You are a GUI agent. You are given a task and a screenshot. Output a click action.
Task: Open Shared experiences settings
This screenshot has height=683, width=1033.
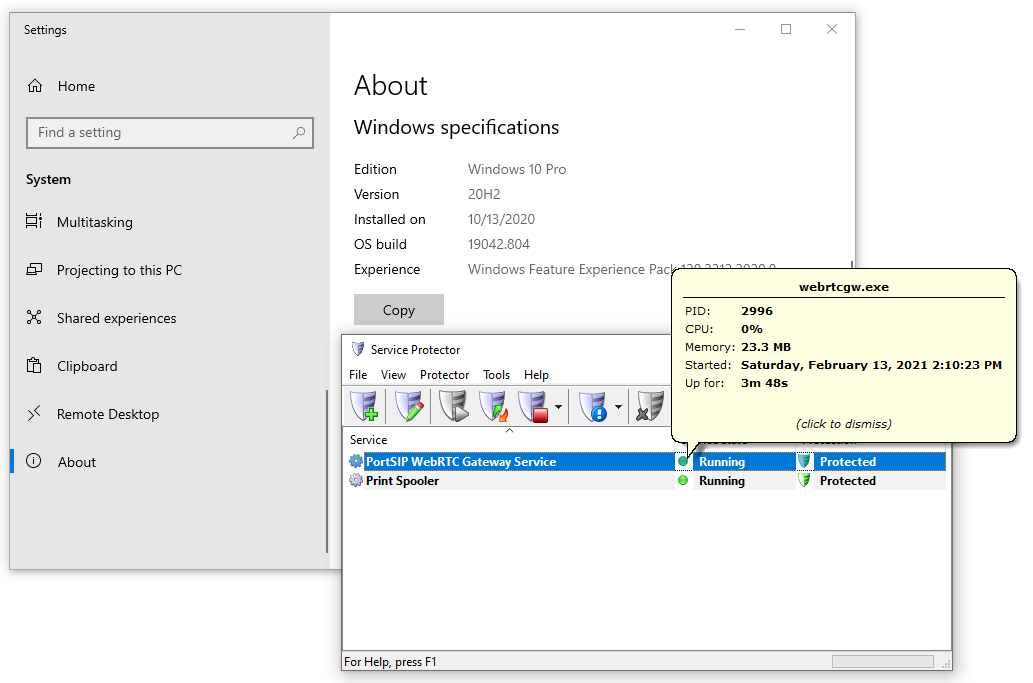[x=117, y=318]
